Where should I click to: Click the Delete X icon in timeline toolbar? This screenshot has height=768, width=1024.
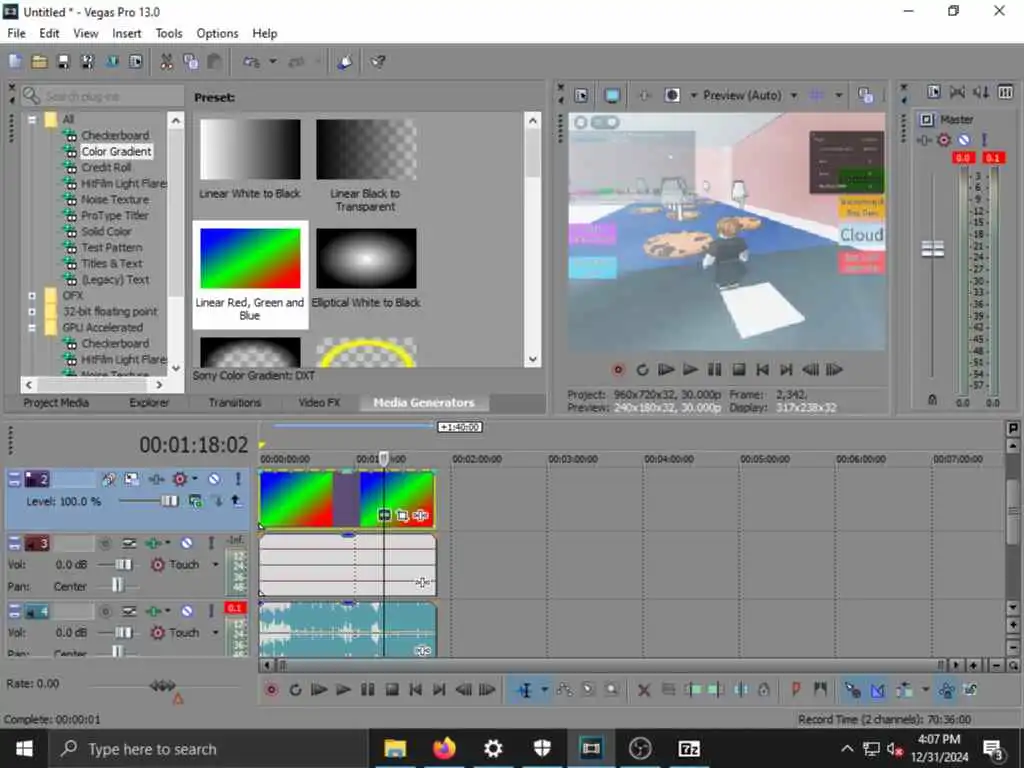[x=644, y=690]
